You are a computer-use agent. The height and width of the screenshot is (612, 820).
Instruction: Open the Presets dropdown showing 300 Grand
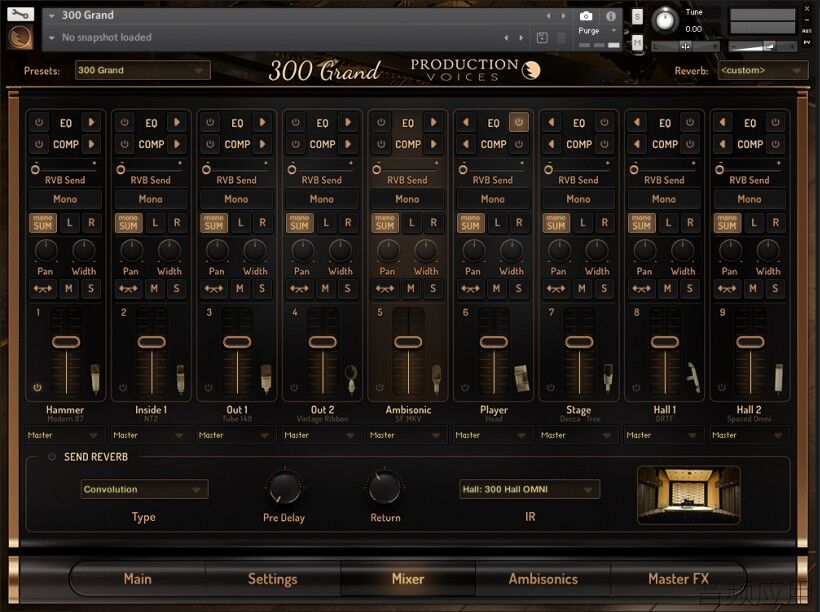tap(142, 70)
